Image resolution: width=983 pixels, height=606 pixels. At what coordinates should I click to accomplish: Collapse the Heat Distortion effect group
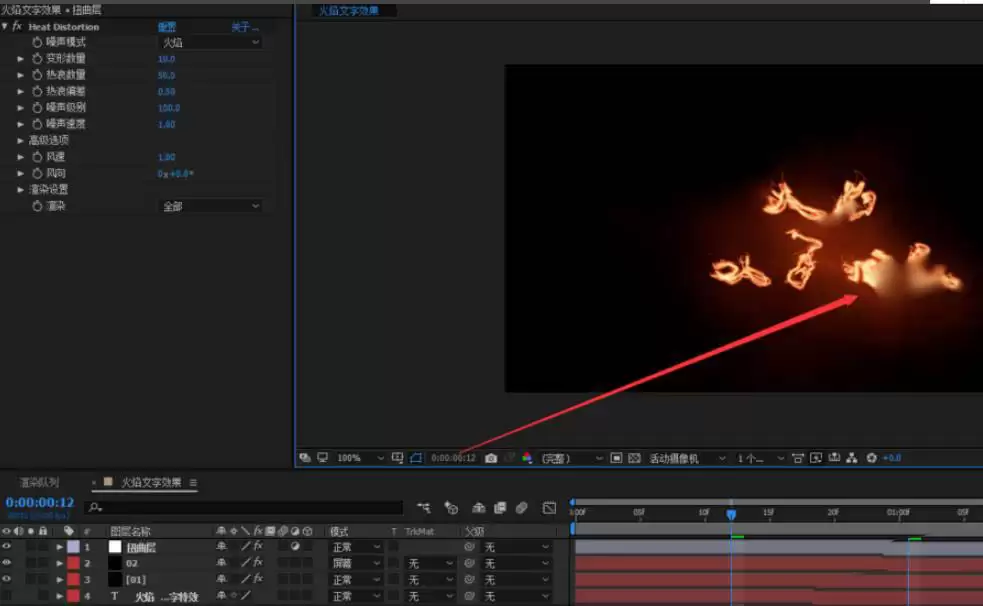point(5,26)
